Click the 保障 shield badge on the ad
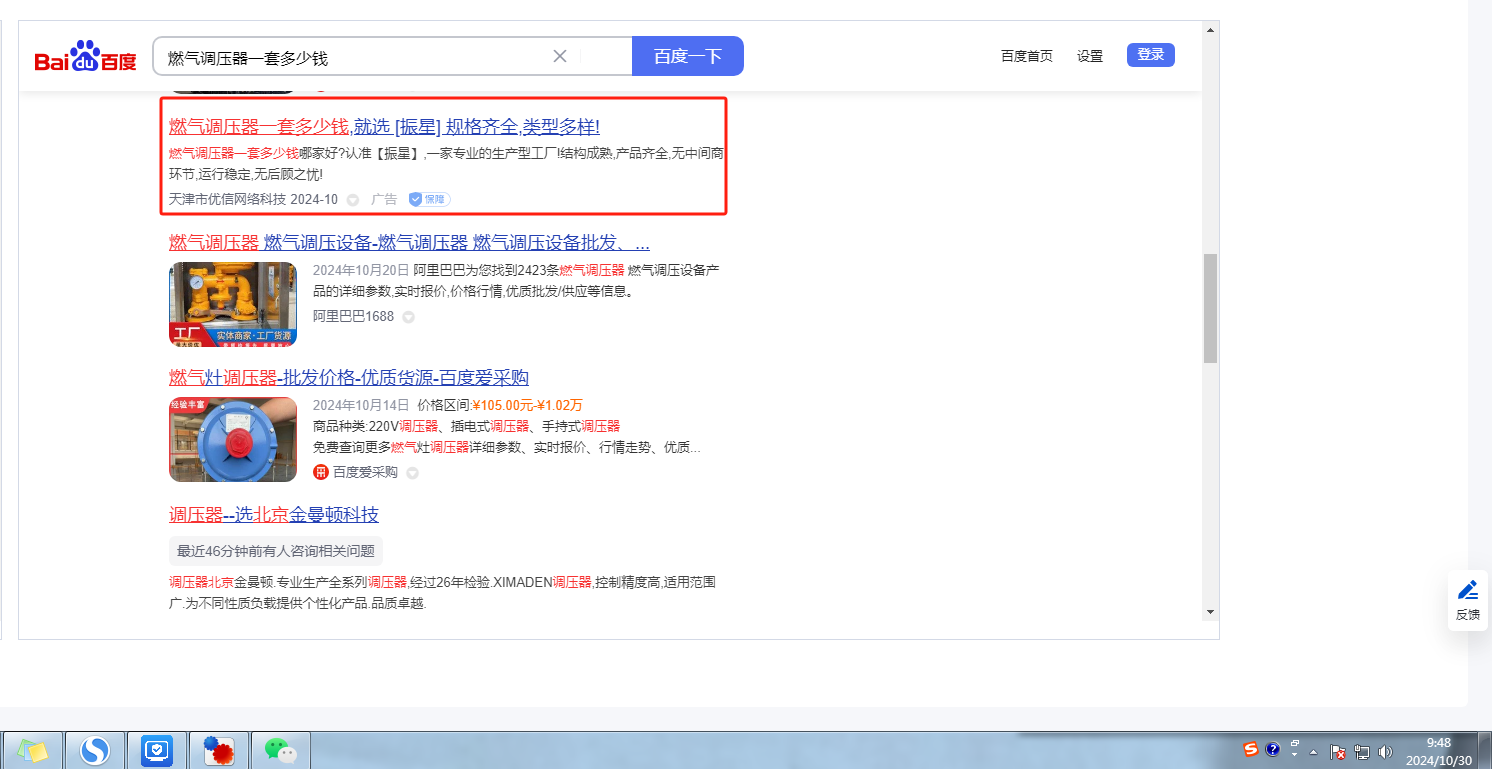The image size is (1492, 769). pos(430,200)
